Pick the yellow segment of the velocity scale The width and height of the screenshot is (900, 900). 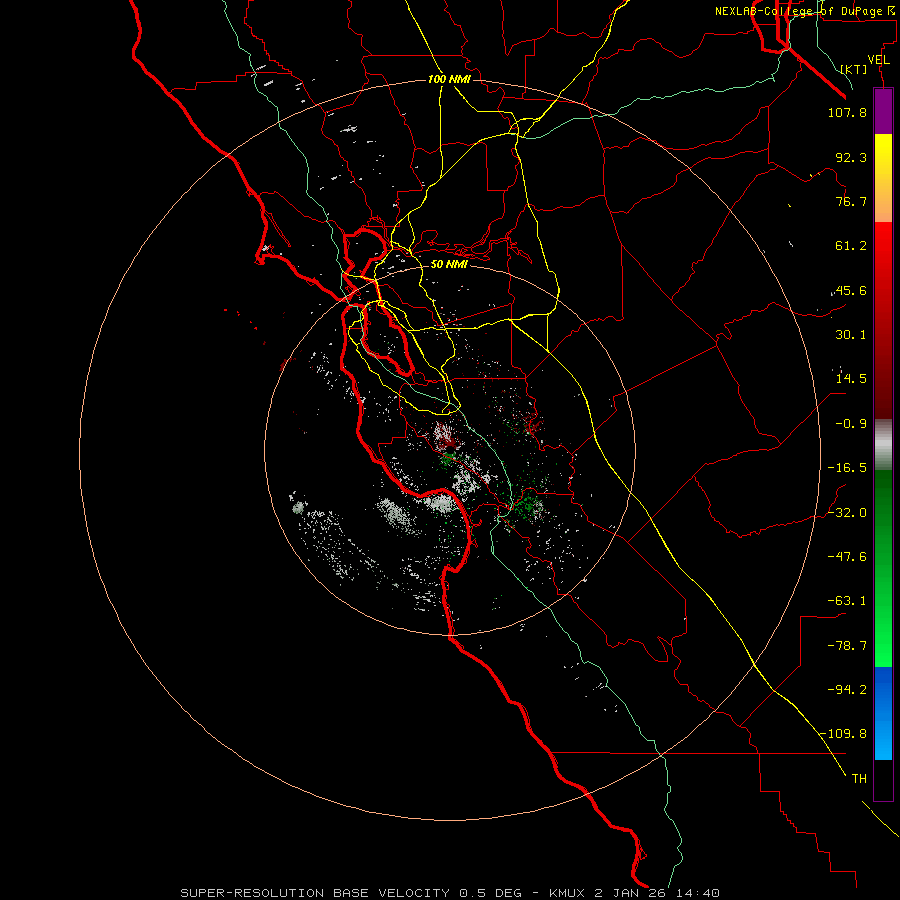tap(883, 178)
